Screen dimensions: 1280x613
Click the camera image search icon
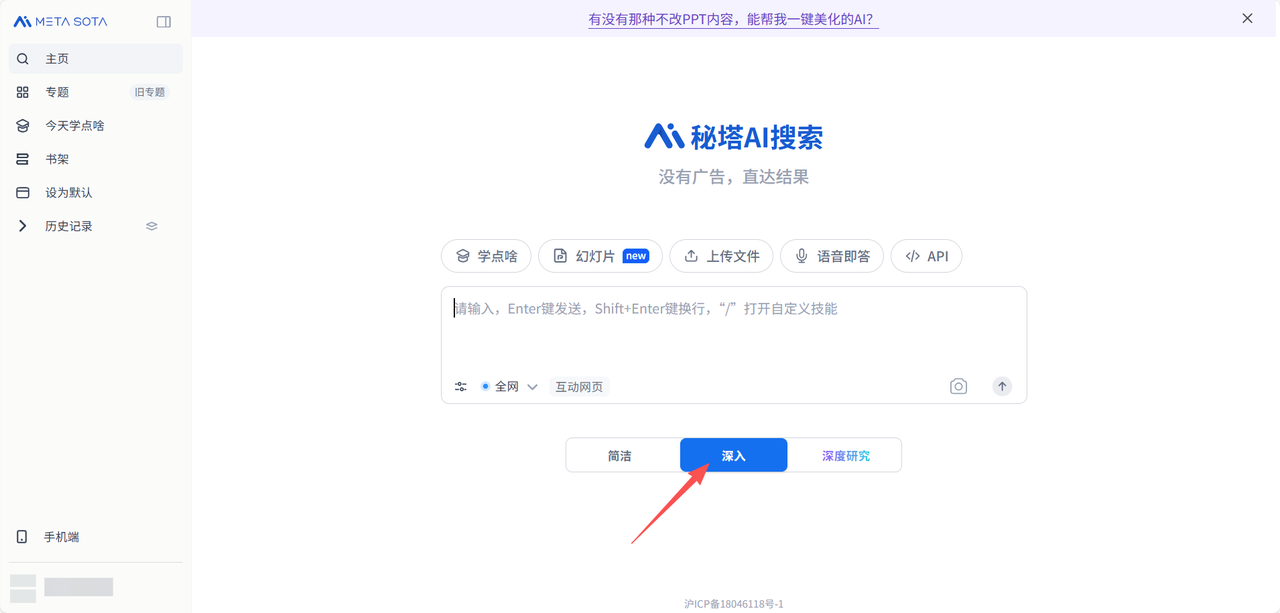click(x=958, y=386)
